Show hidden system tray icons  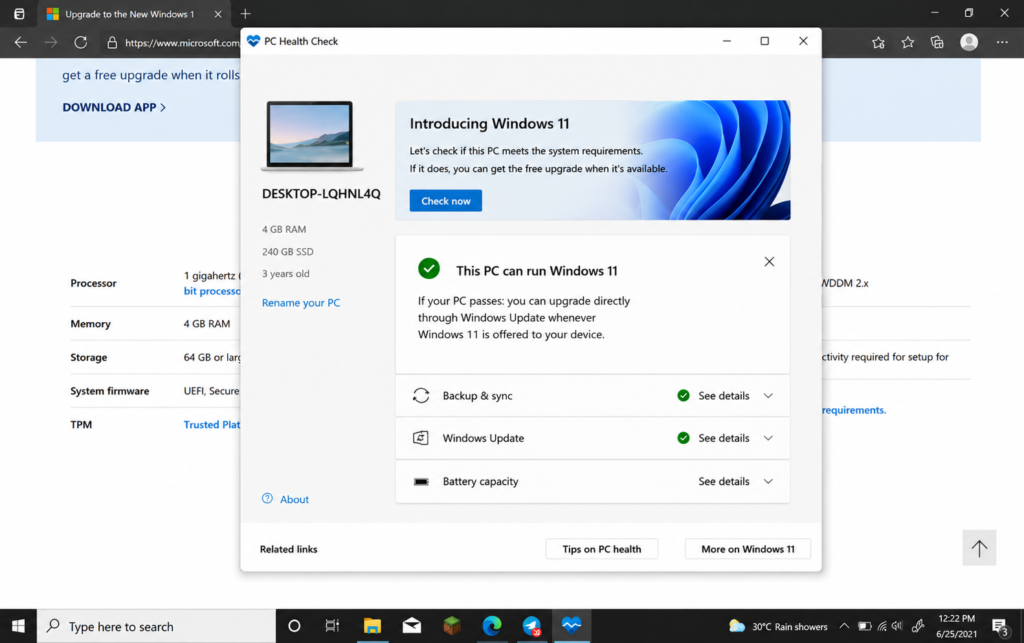(844, 626)
